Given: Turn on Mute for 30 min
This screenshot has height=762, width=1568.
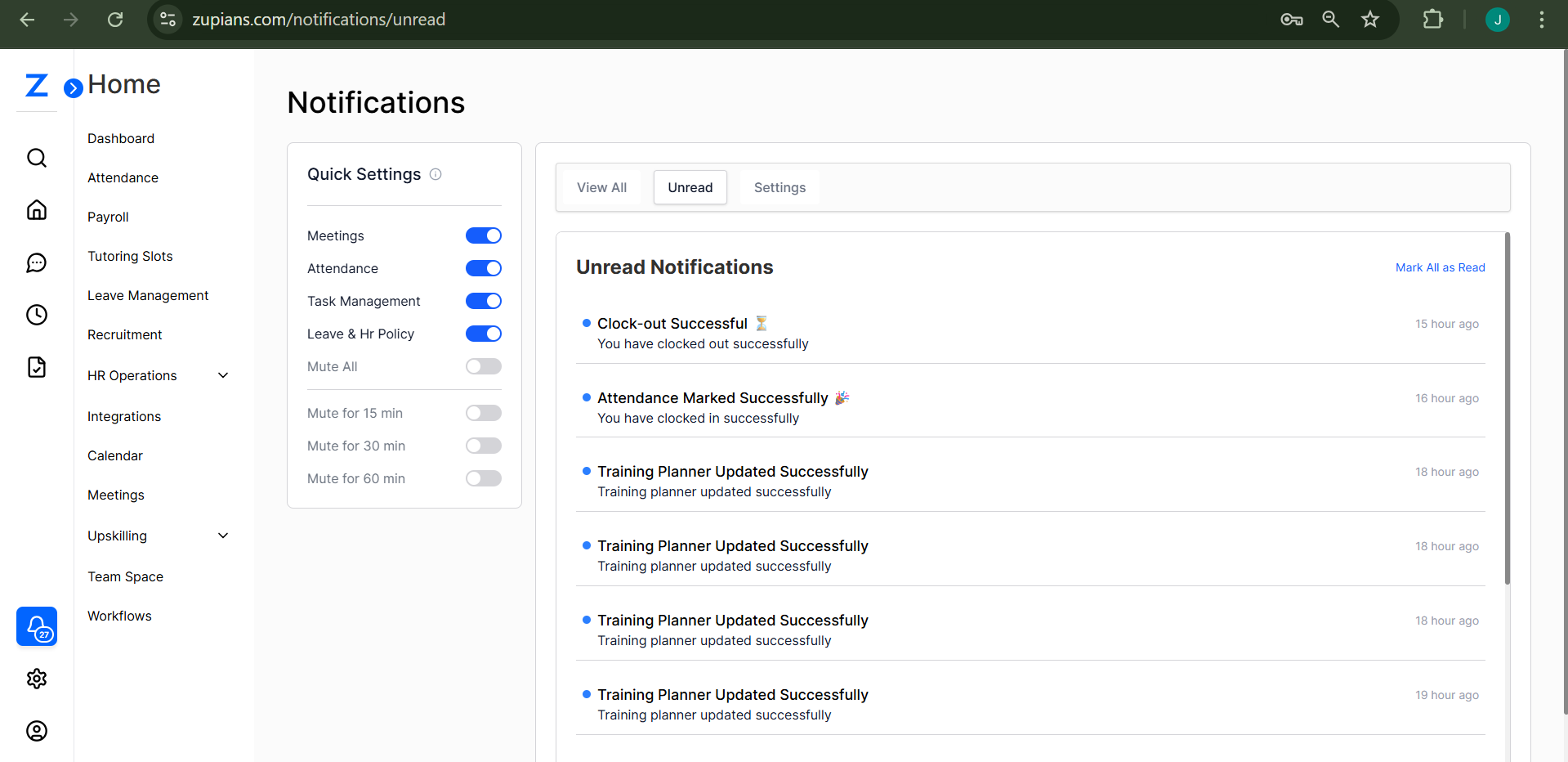Looking at the screenshot, I should pyautogui.click(x=483, y=445).
